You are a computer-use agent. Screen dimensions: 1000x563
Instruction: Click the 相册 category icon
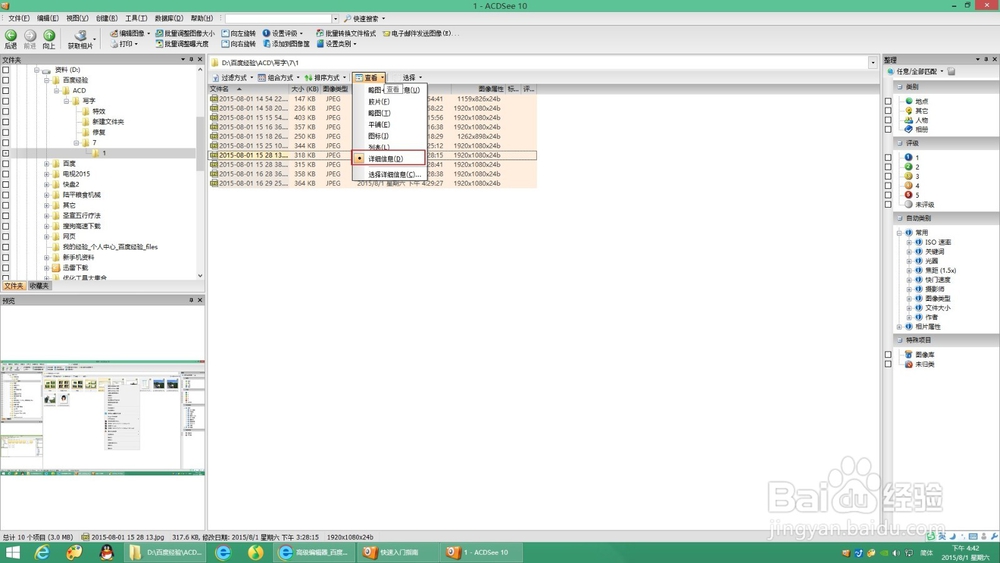click(909, 129)
